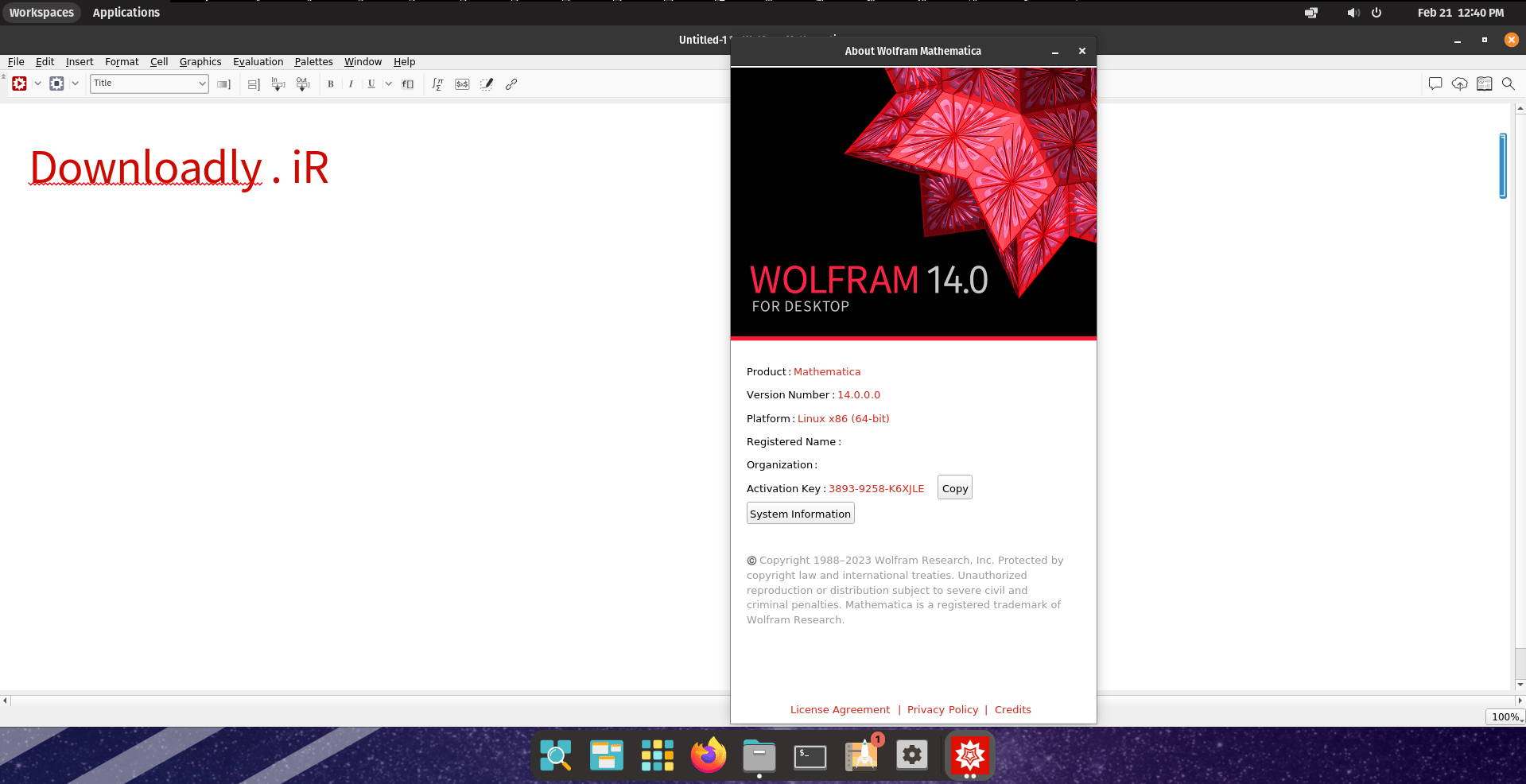Open the Evaluation menu
The height and width of the screenshot is (784, 1526).
point(258,62)
